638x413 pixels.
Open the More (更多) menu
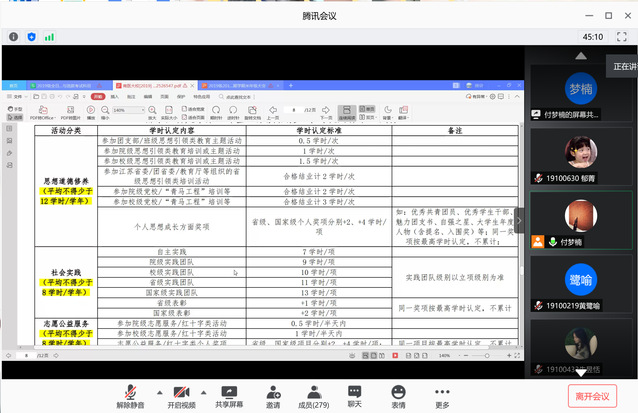click(x=442, y=395)
